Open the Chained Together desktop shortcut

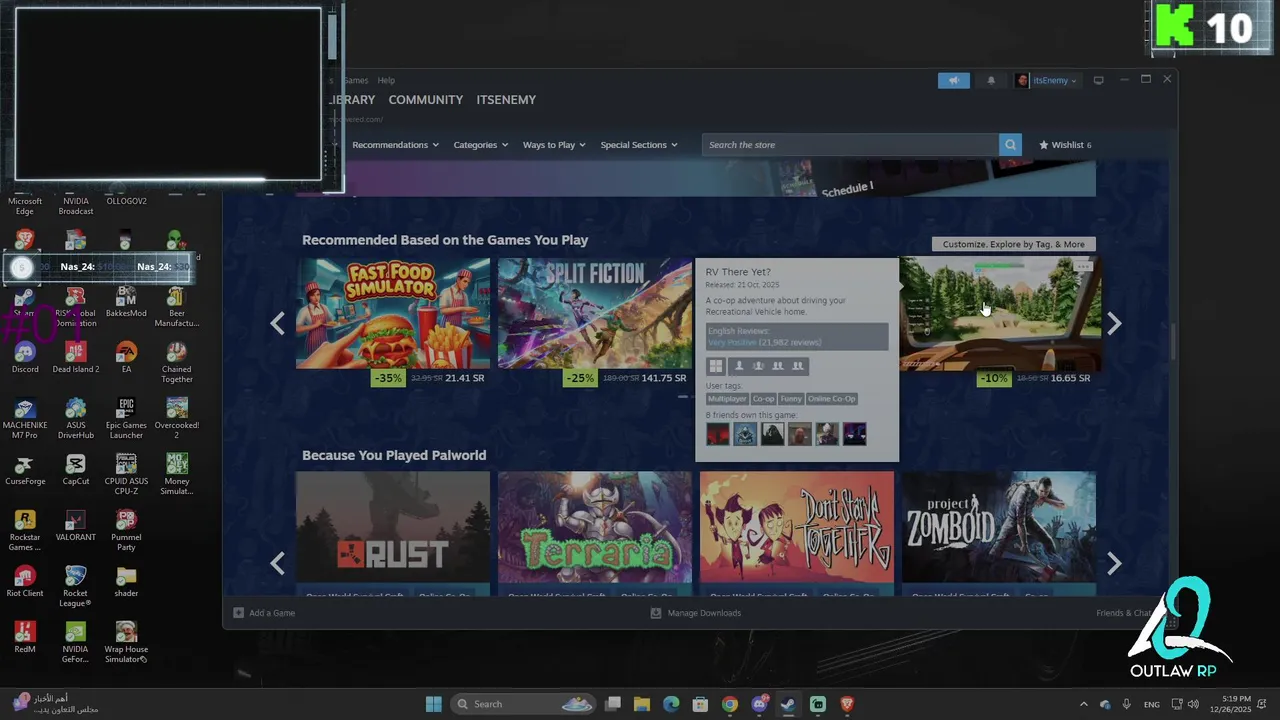pyautogui.click(x=177, y=363)
